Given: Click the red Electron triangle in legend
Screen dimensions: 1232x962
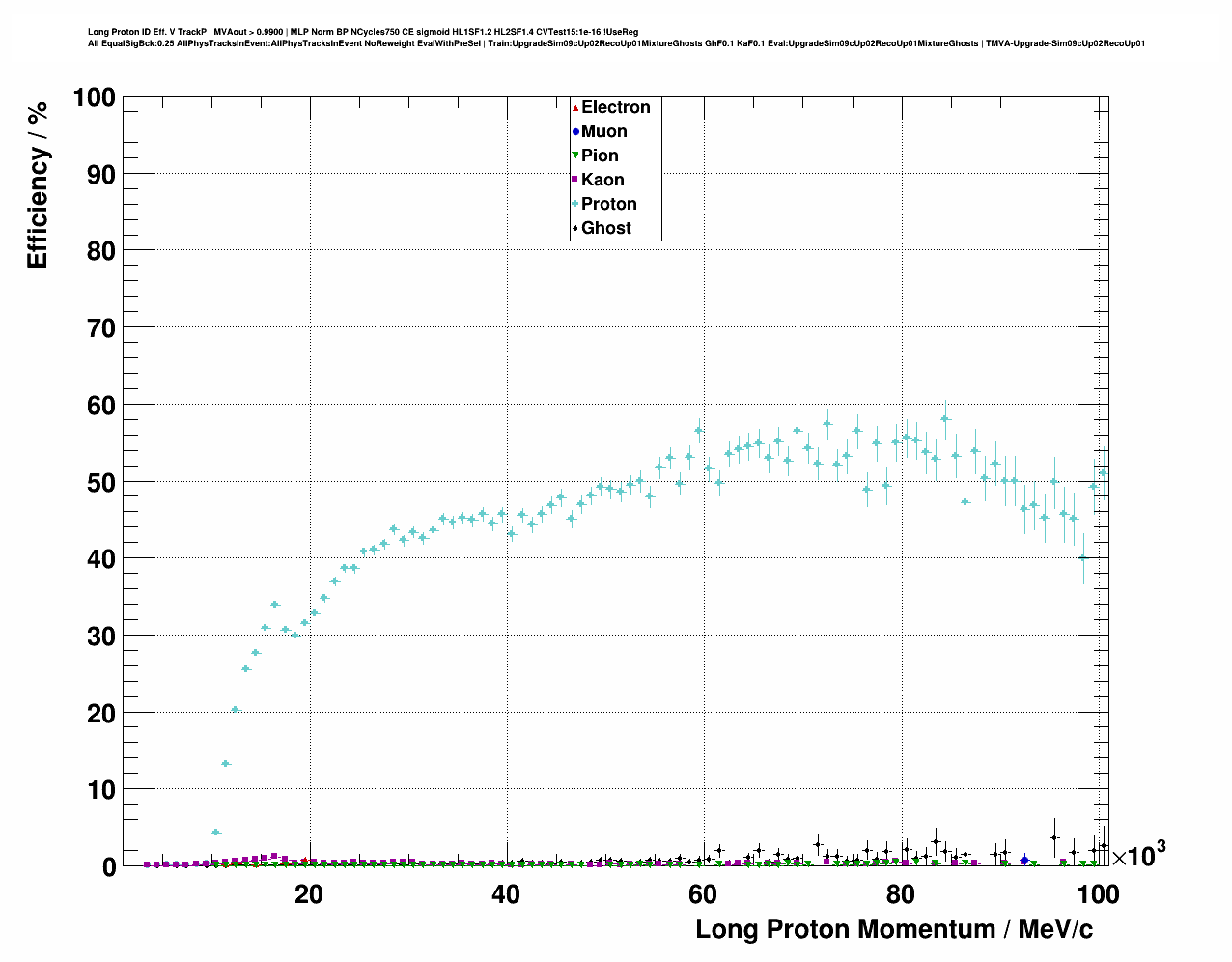Looking at the screenshot, I should 575,107.
